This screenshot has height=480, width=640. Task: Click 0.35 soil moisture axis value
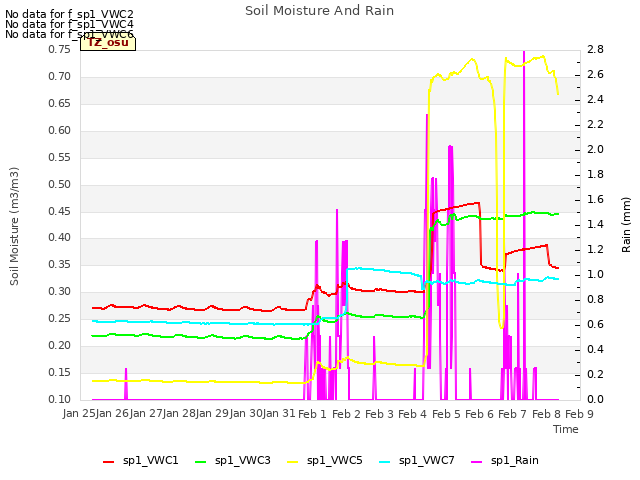[x=60, y=265]
